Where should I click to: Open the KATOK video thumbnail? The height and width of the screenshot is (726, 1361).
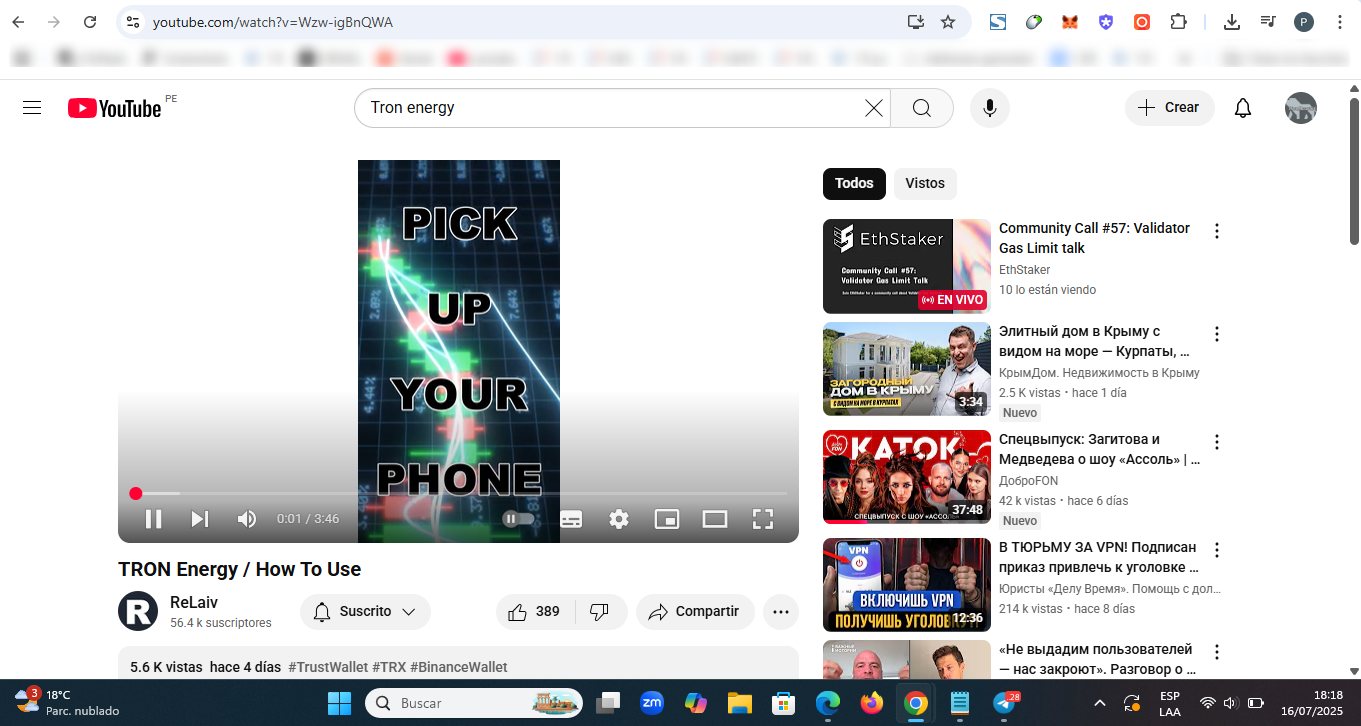[907, 477]
